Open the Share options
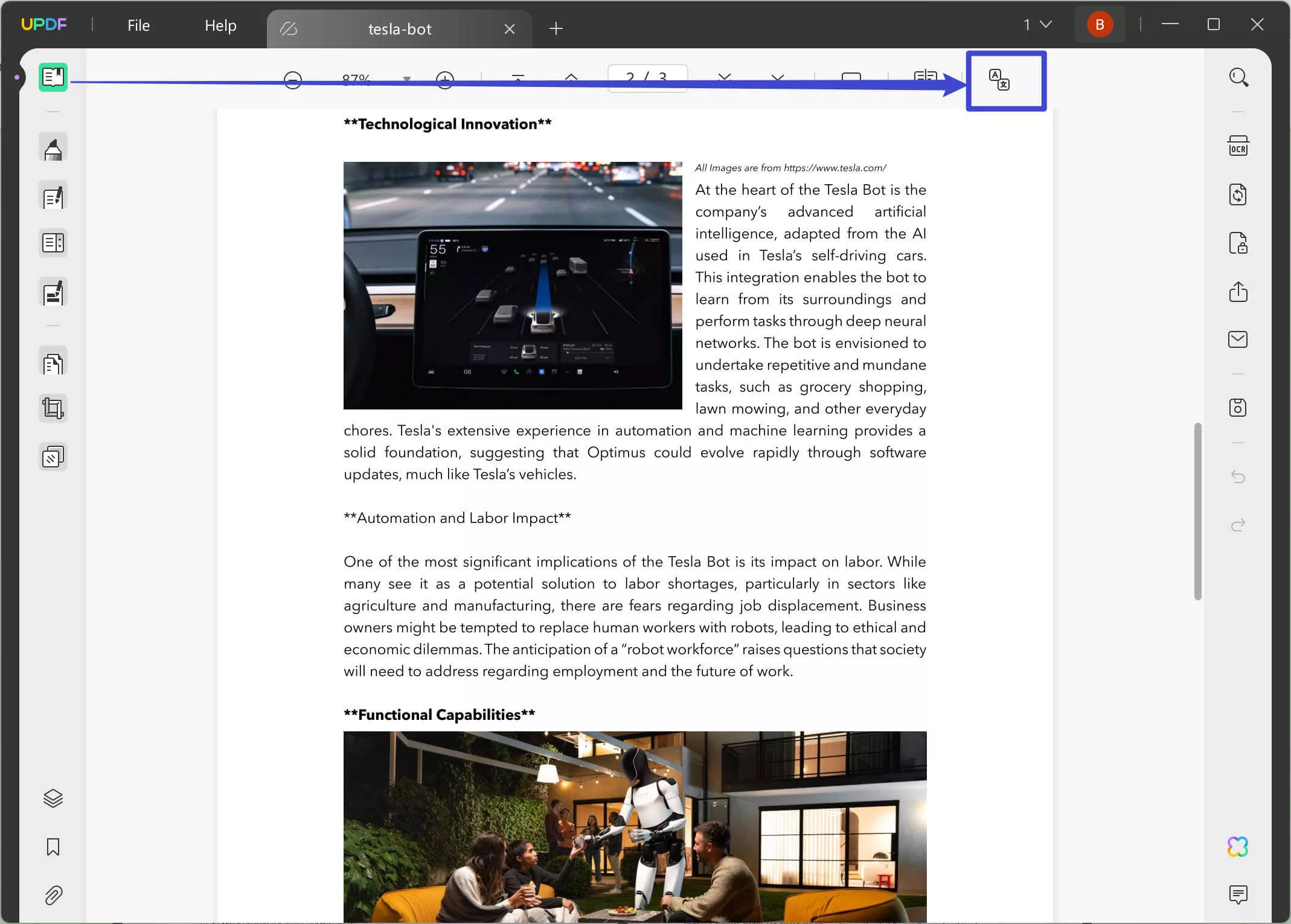The width and height of the screenshot is (1291, 924). click(1238, 292)
